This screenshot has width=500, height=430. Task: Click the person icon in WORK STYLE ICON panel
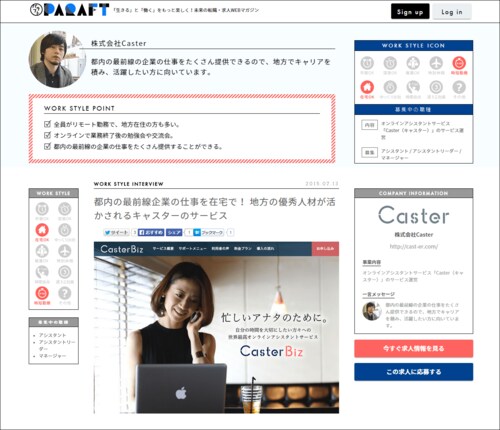pos(413,63)
